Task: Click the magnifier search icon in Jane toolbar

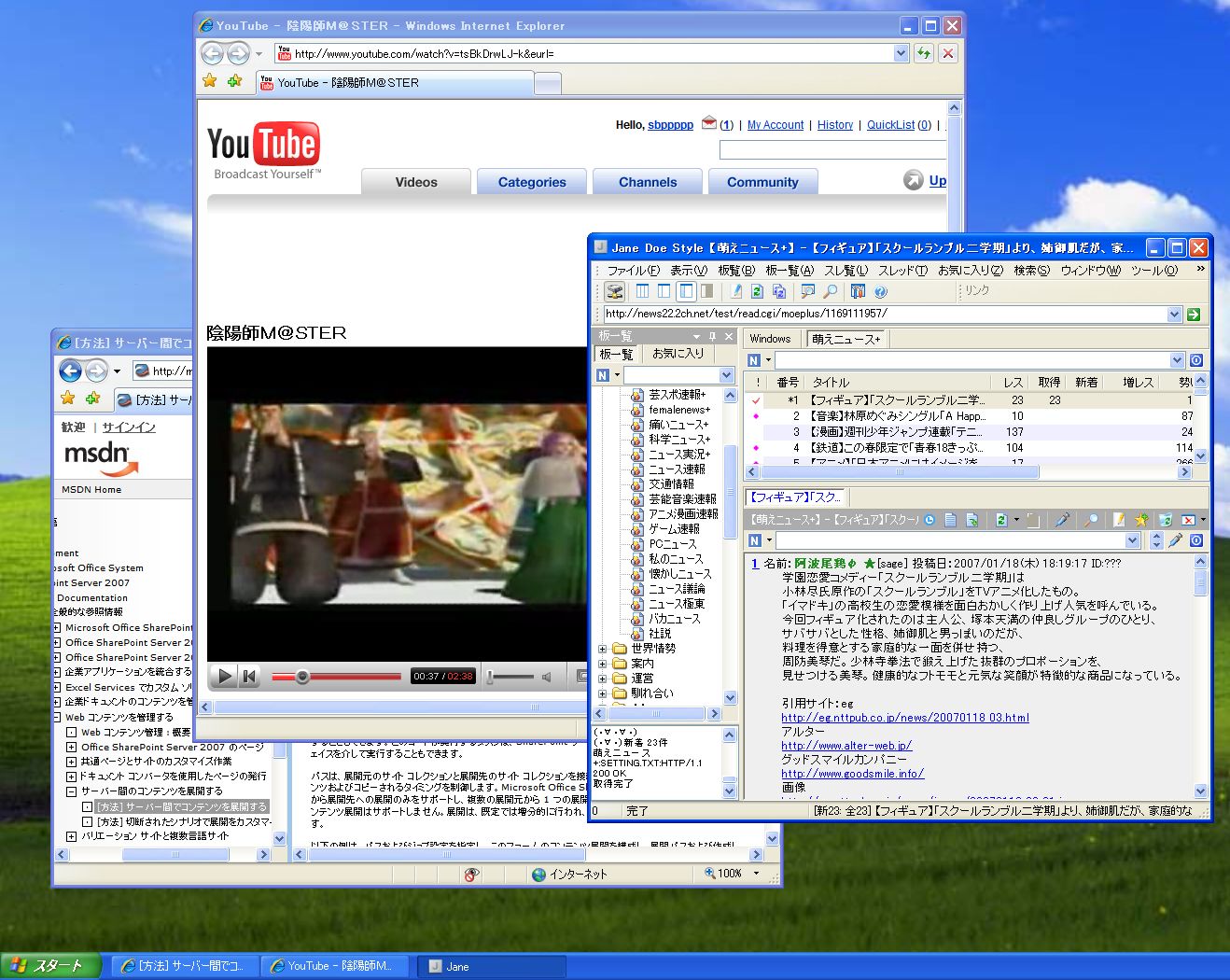Action: [x=830, y=291]
